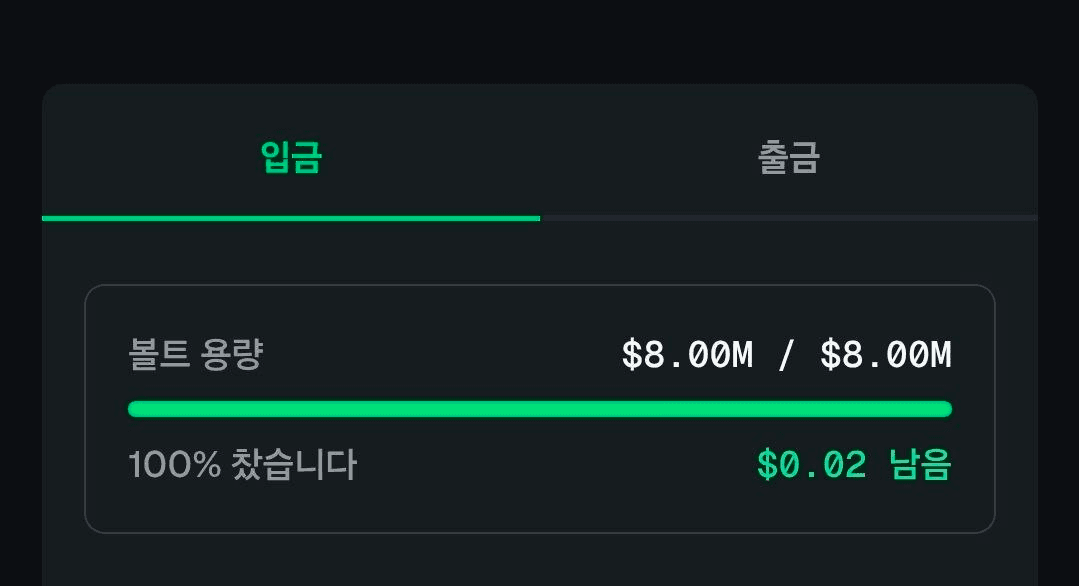
Task: Click the 용량 word in the card title
Action: point(232,355)
